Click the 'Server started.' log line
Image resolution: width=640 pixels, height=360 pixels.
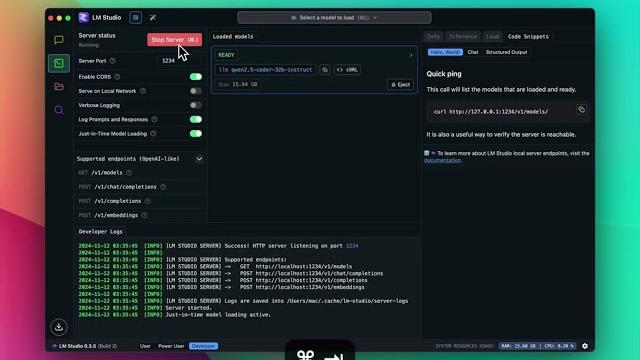pyautogui.click(x=189, y=308)
